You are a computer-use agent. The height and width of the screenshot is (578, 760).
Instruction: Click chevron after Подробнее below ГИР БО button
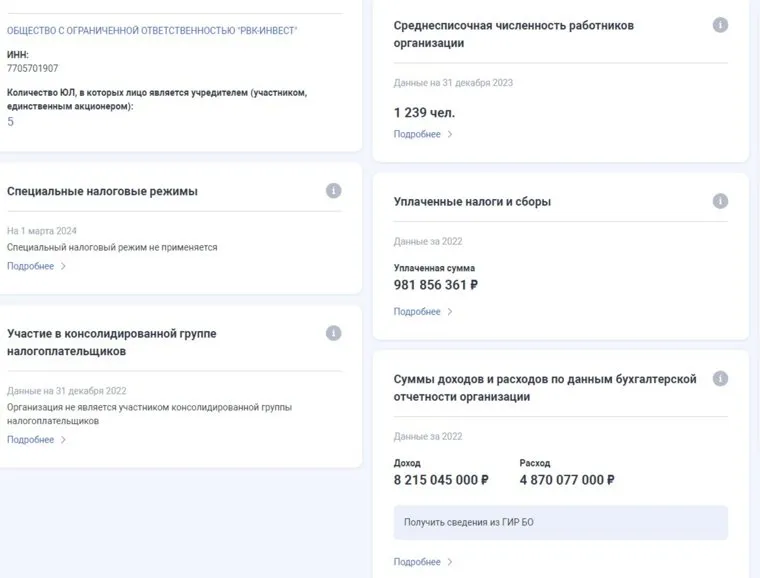(x=450, y=562)
